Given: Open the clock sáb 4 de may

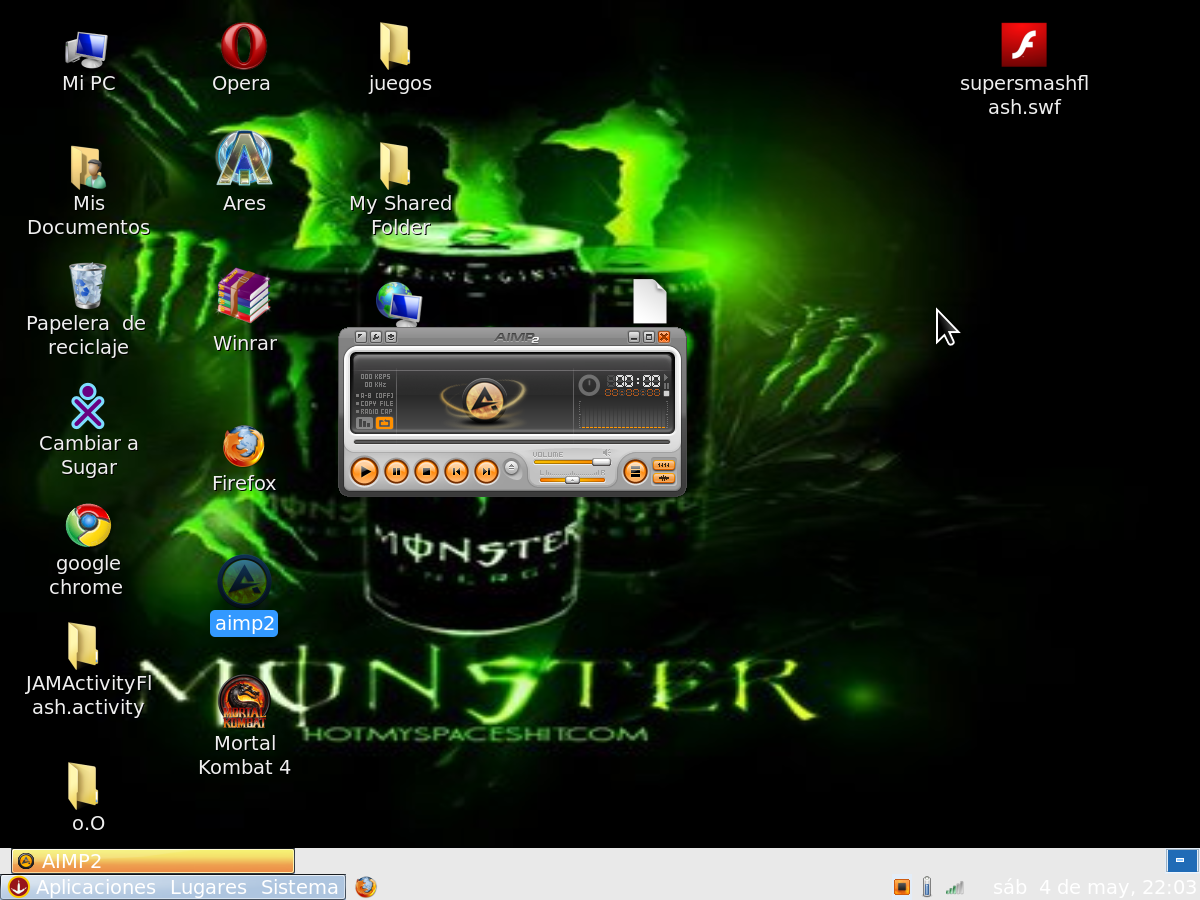Looking at the screenshot, I should pos(1094,887).
